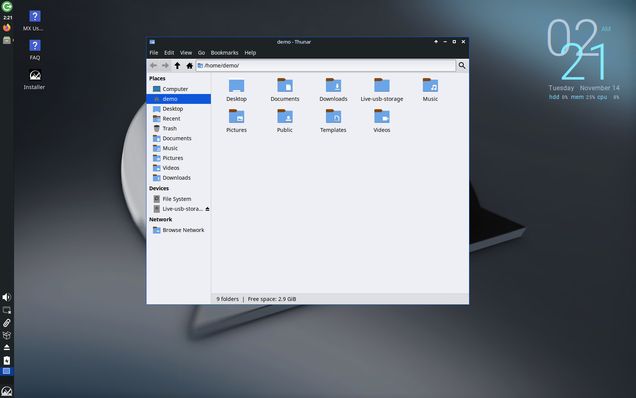Open the Help menu

pos(250,53)
